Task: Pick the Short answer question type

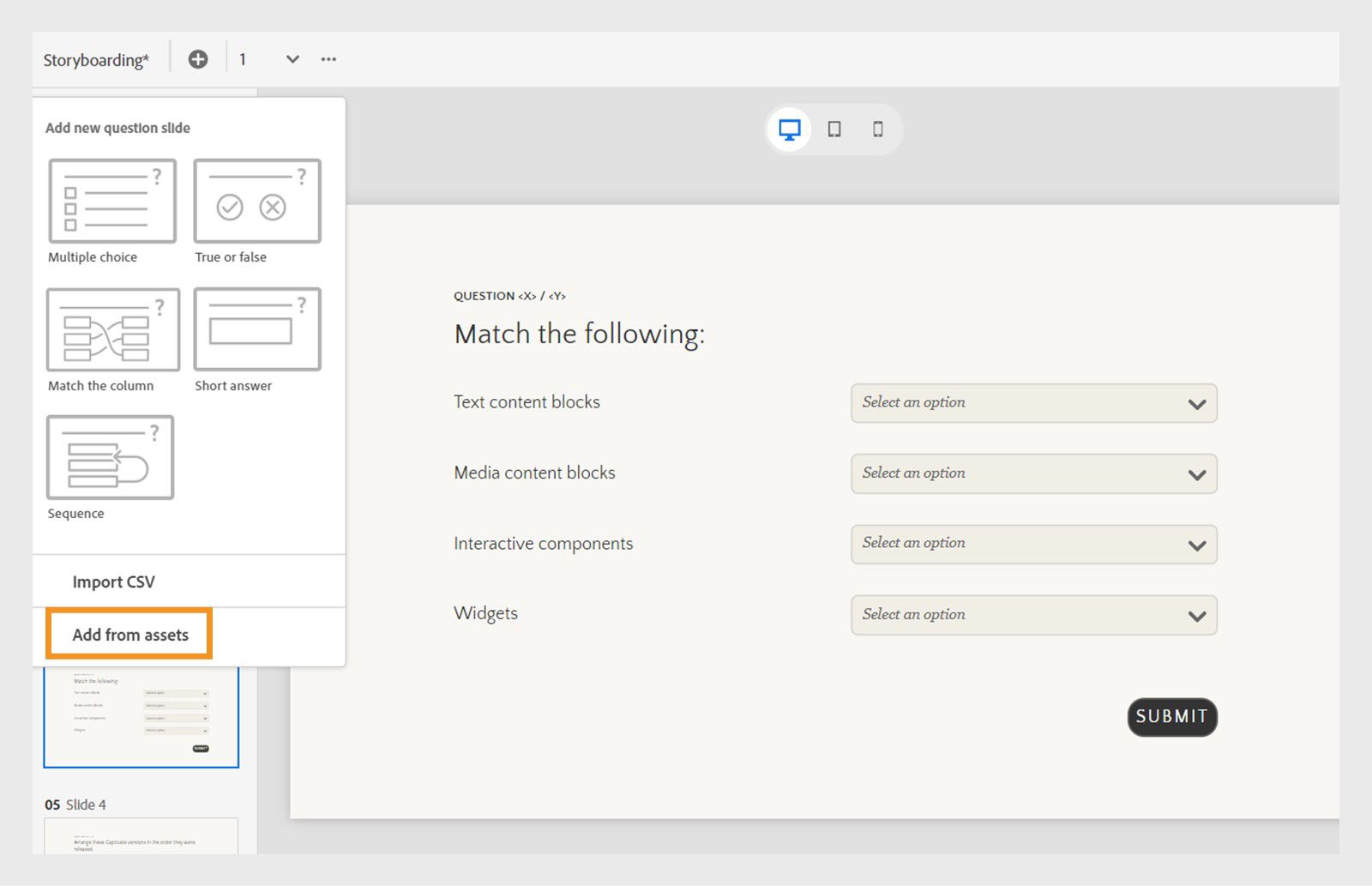Action: [x=256, y=330]
